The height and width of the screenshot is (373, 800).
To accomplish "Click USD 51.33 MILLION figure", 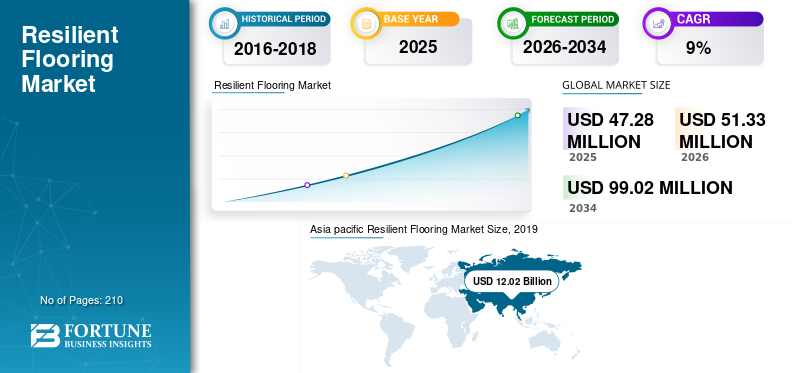I will [x=722, y=131].
